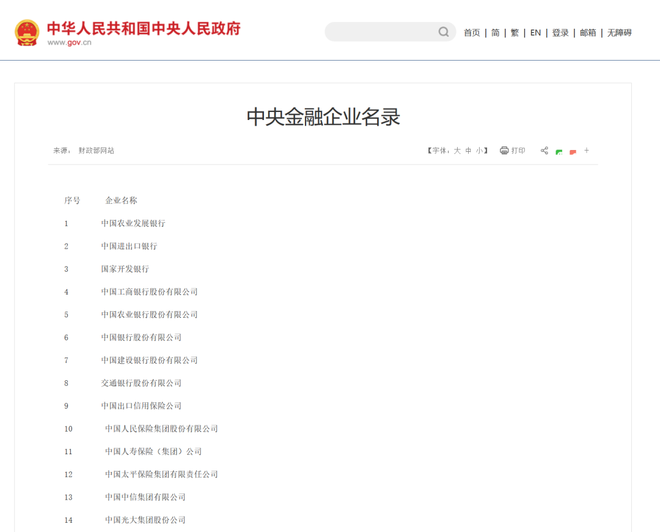Set font size to 大

pyautogui.click(x=457, y=151)
